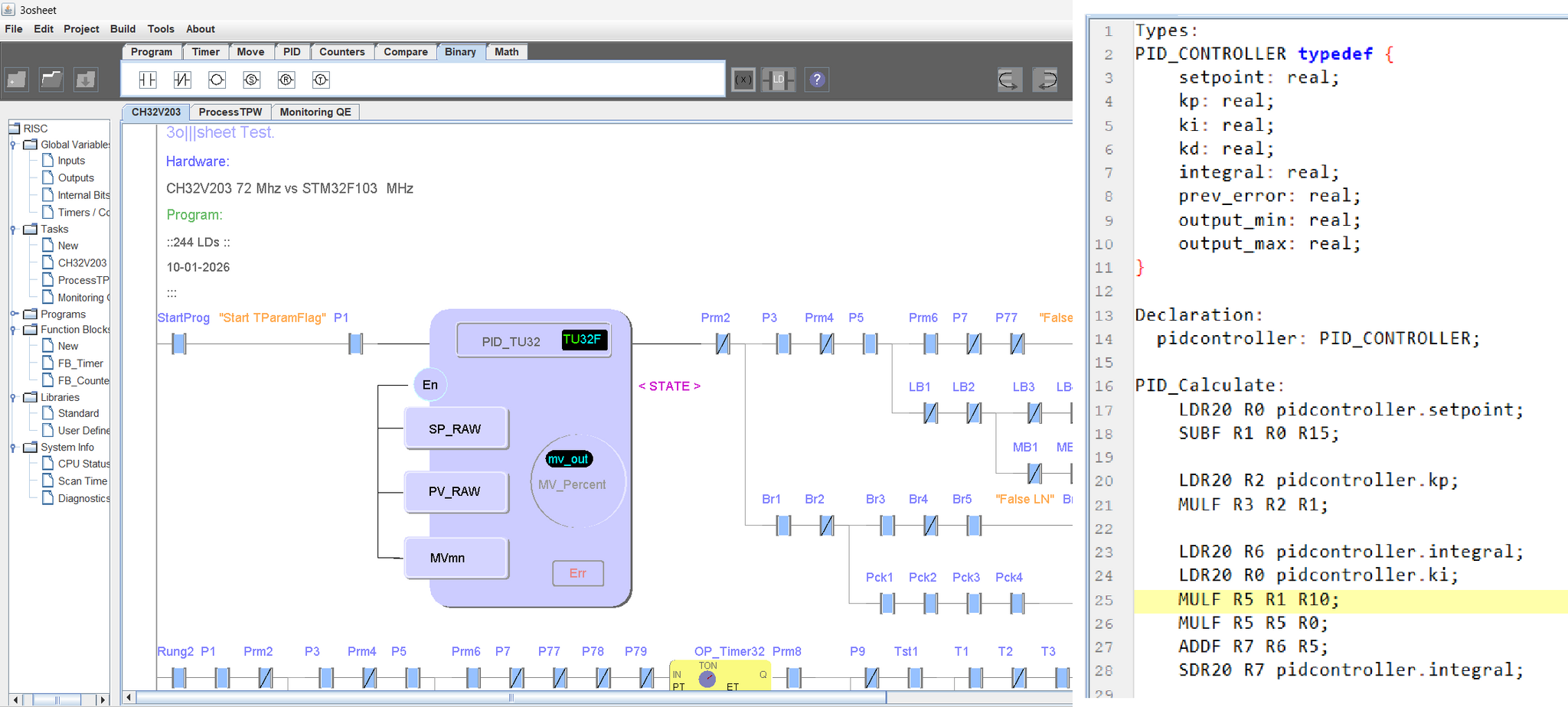
Task: Collapse the Global Variables tree node
Action: [13, 145]
